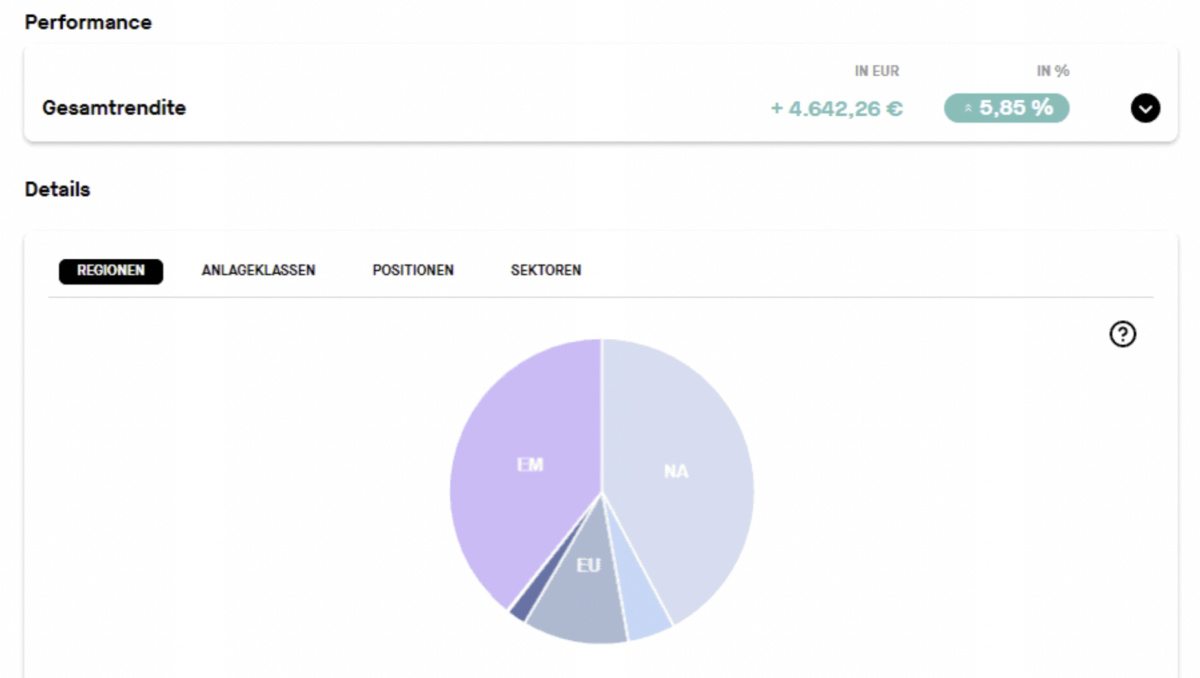View the SEKTOREN tab
Viewport: 1200px width, 678px height.
pos(546,270)
